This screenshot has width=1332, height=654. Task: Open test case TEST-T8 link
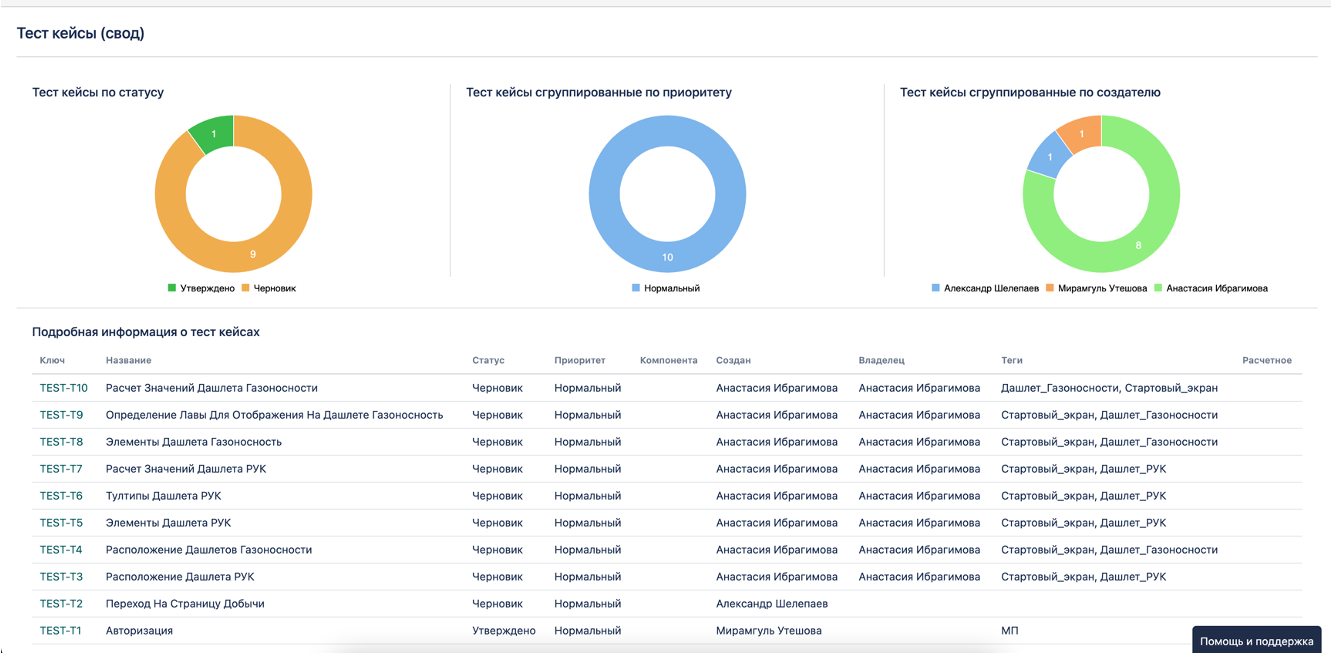point(61,442)
